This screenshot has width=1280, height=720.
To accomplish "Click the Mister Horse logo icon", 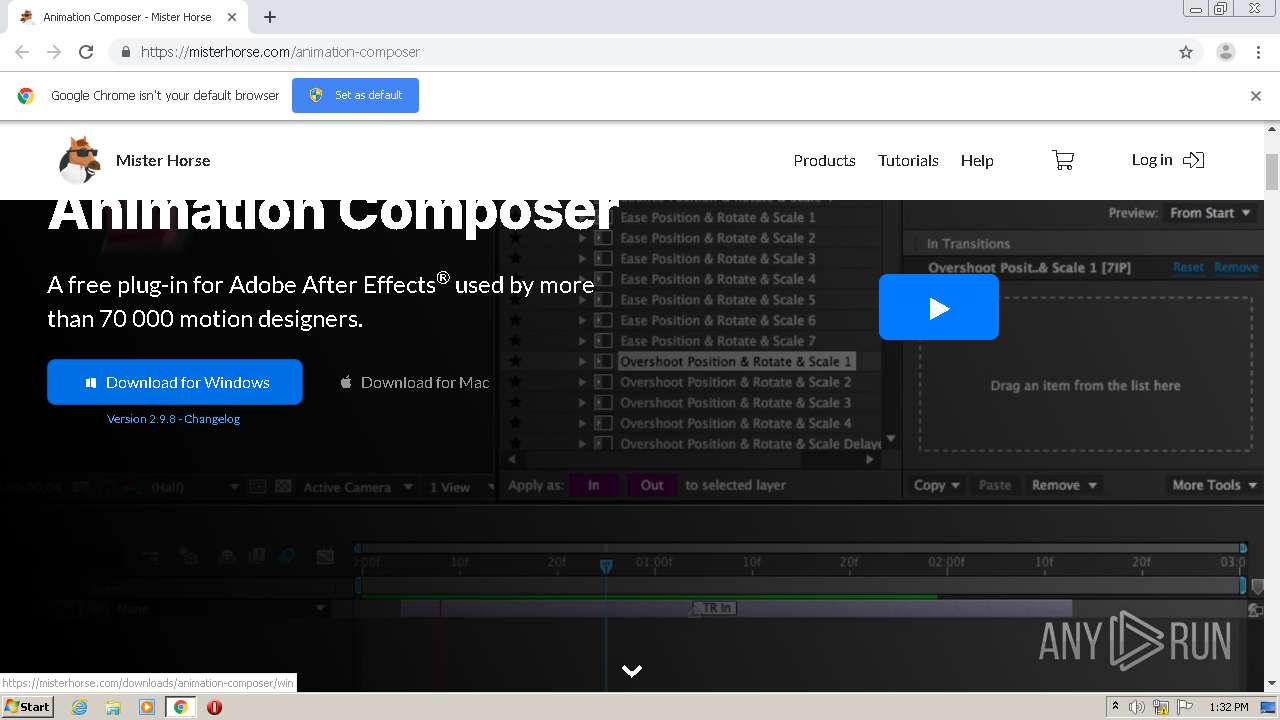I will pos(80,160).
